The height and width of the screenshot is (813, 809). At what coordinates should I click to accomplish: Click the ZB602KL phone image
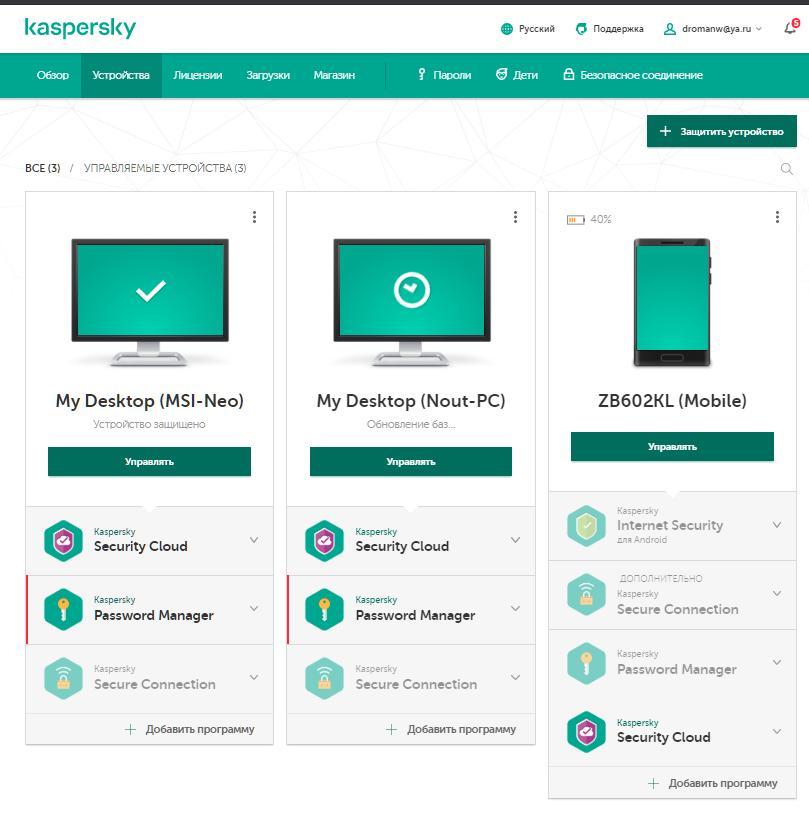[x=672, y=302]
